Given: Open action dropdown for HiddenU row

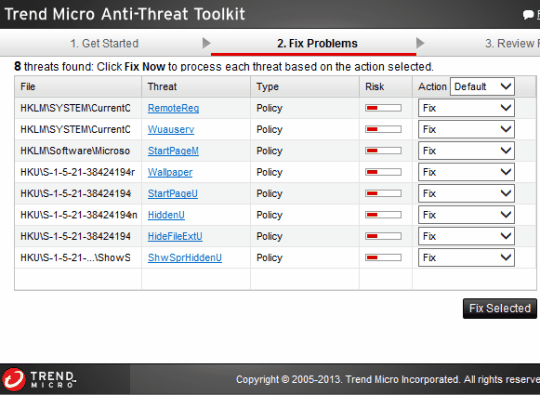Looking at the screenshot, I should click(466, 215).
